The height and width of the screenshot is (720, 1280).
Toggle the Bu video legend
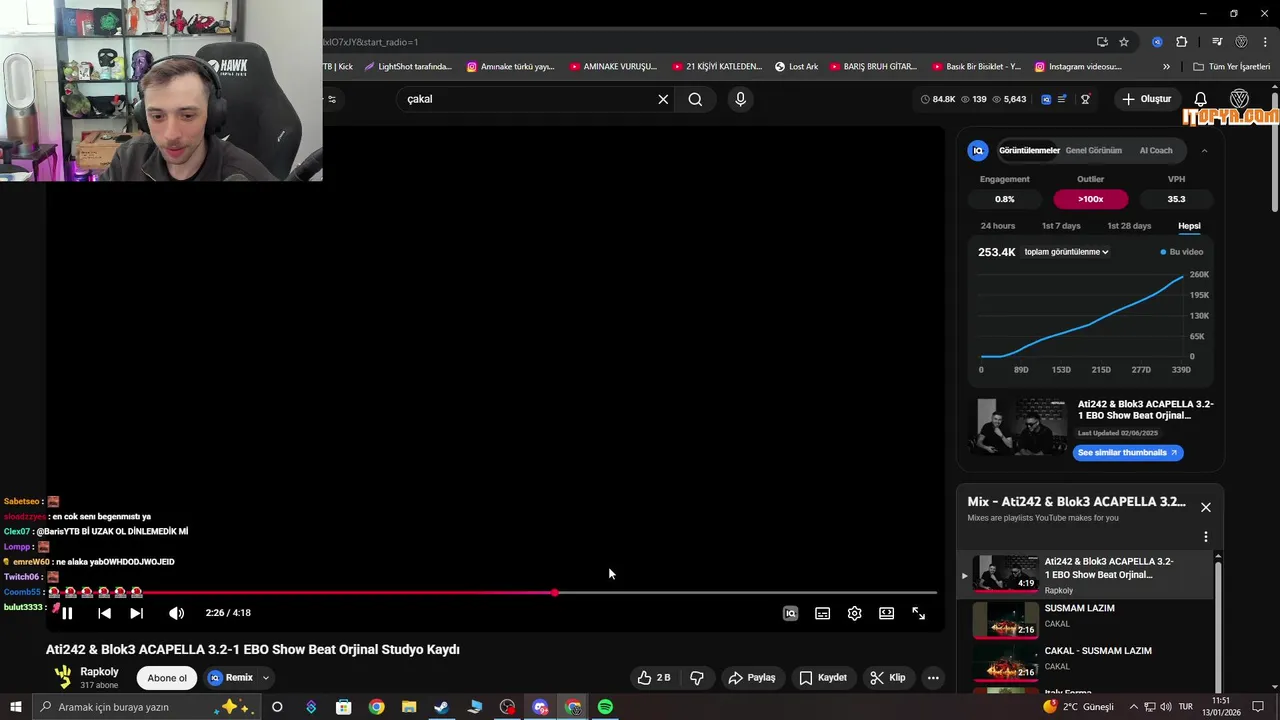[x=1181, y=252]
